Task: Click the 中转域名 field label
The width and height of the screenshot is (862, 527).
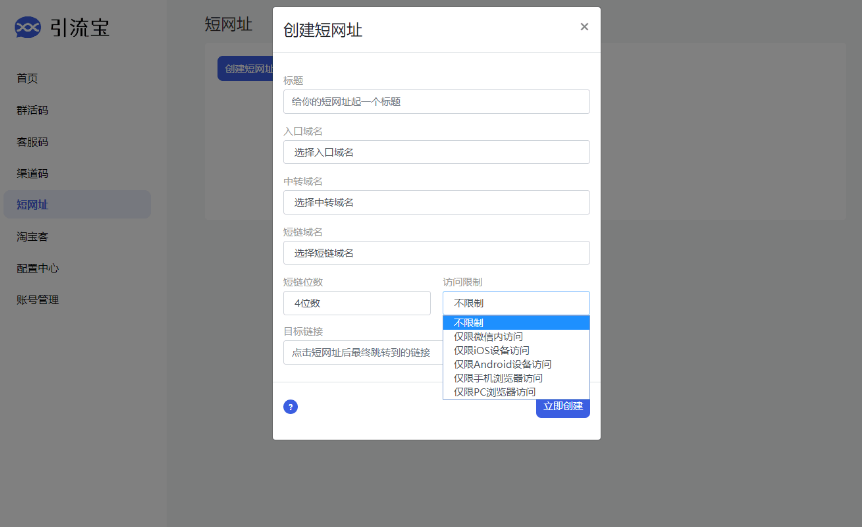Action: click(303, 181)
